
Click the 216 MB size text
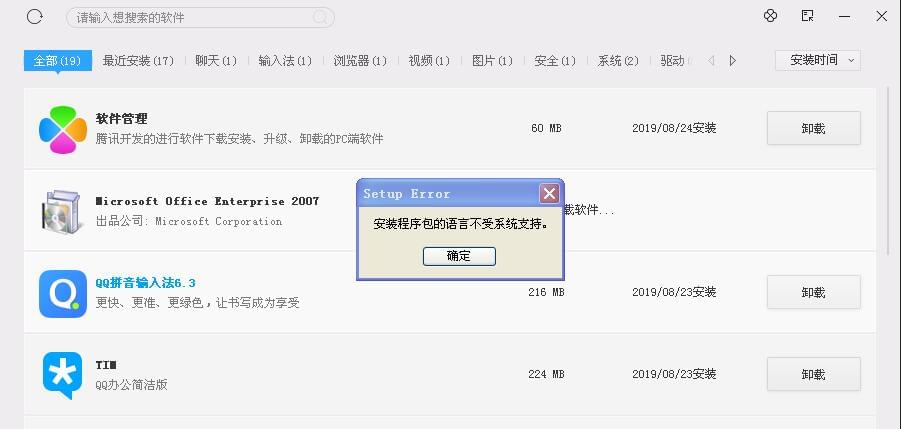546,292
